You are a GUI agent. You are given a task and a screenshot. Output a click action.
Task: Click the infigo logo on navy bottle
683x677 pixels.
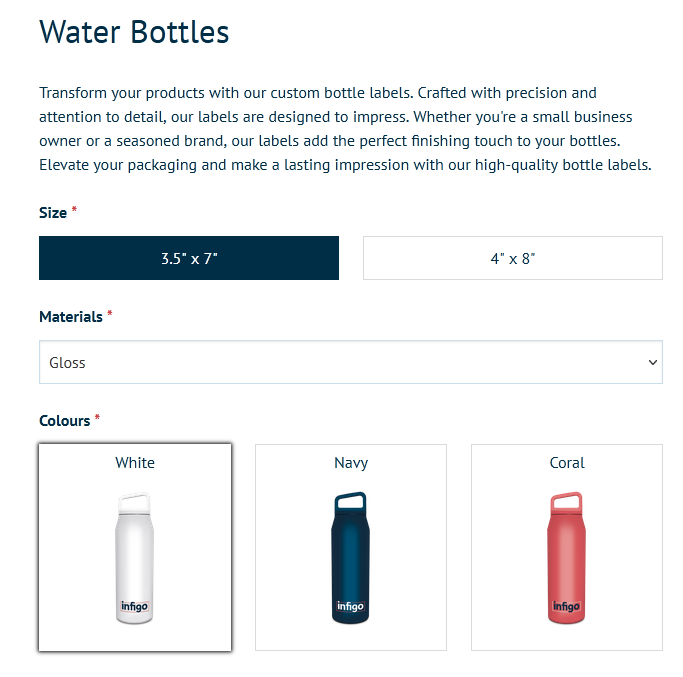[350, 606]
